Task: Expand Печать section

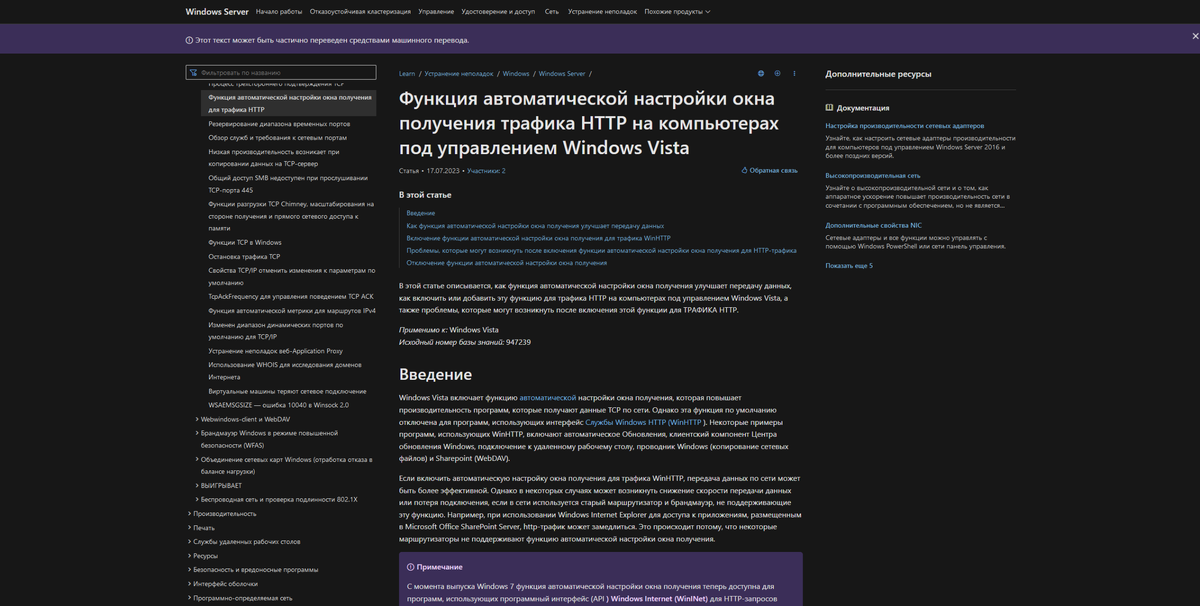Action: coord(189,527)
